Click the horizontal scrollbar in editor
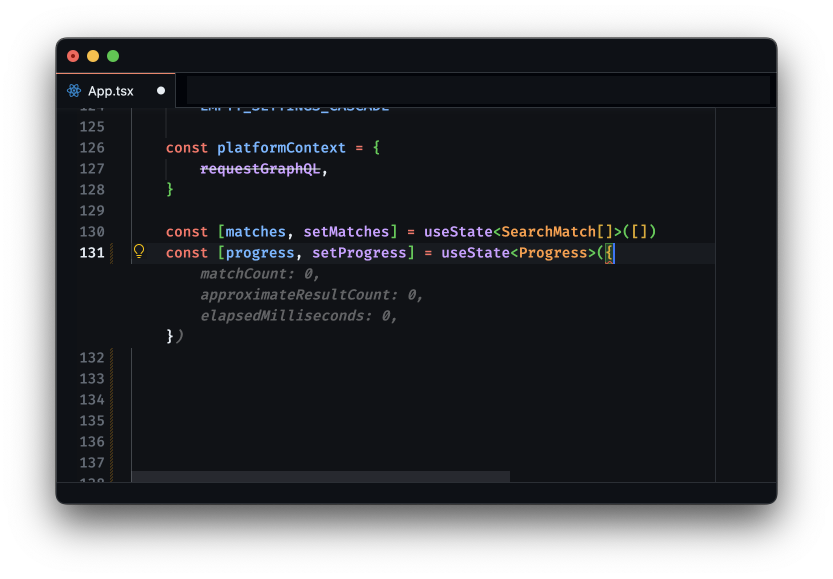 (x=321, y=476)
